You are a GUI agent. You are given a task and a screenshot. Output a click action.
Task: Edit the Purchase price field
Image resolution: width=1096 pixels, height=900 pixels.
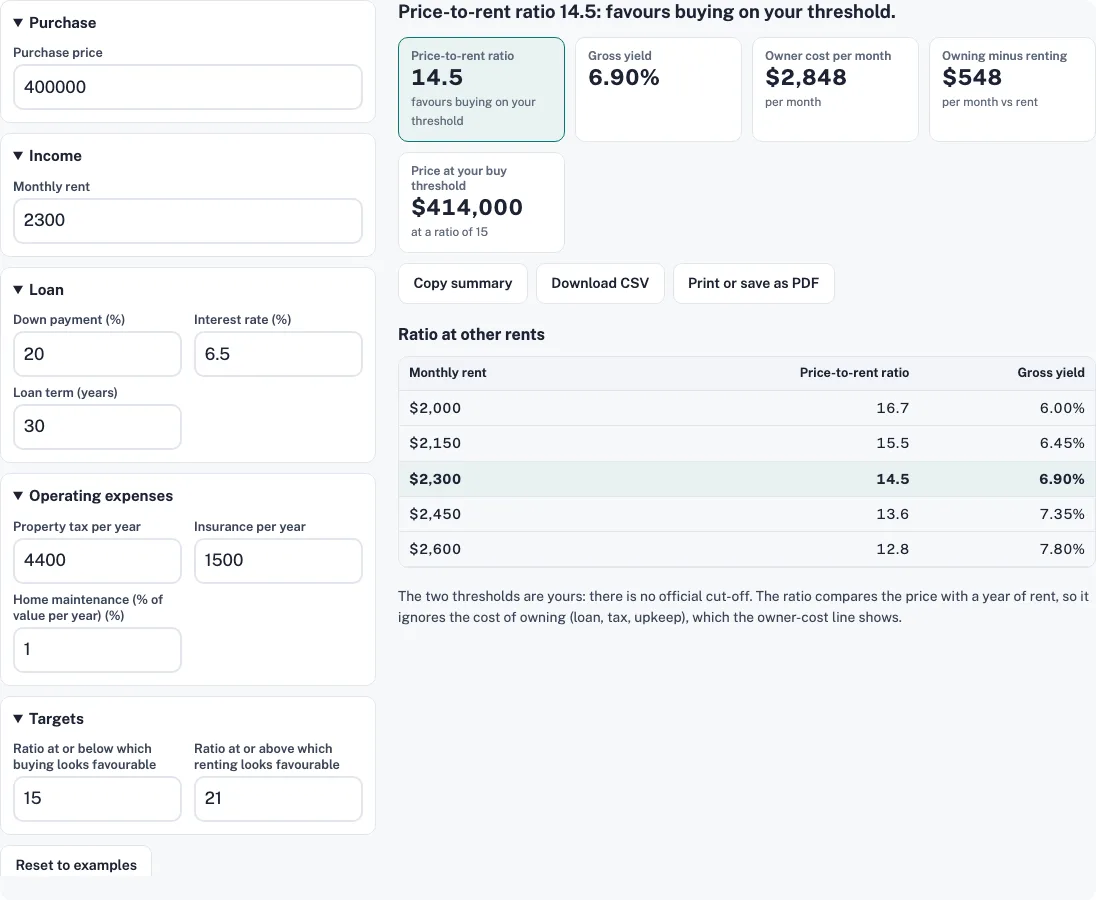tap(187, 87)
